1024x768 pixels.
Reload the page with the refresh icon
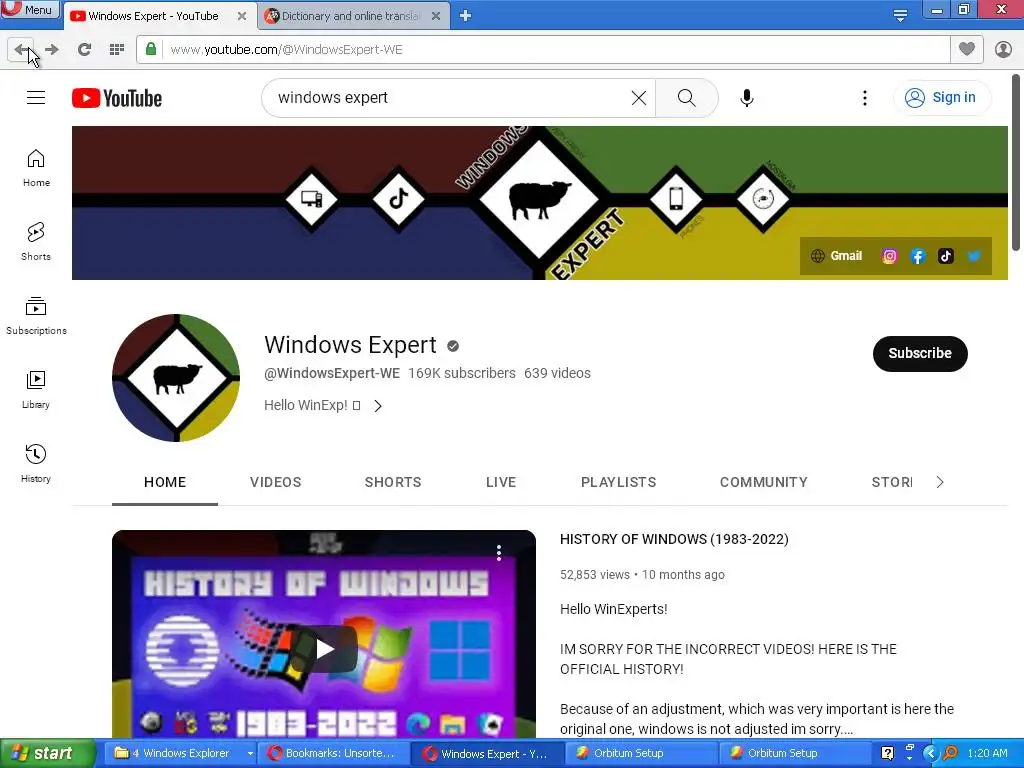[x=84, y=50]
